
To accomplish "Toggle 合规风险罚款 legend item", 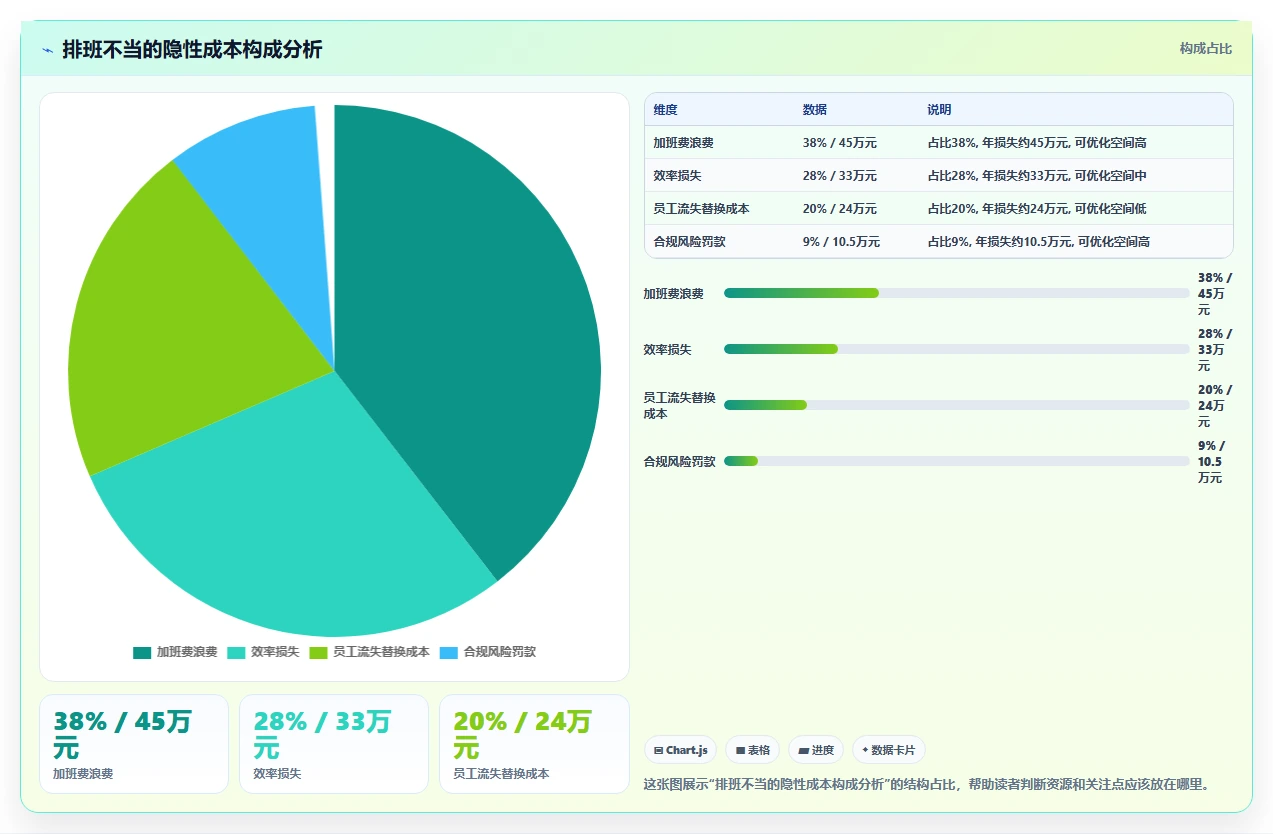I will coord(488,652).
